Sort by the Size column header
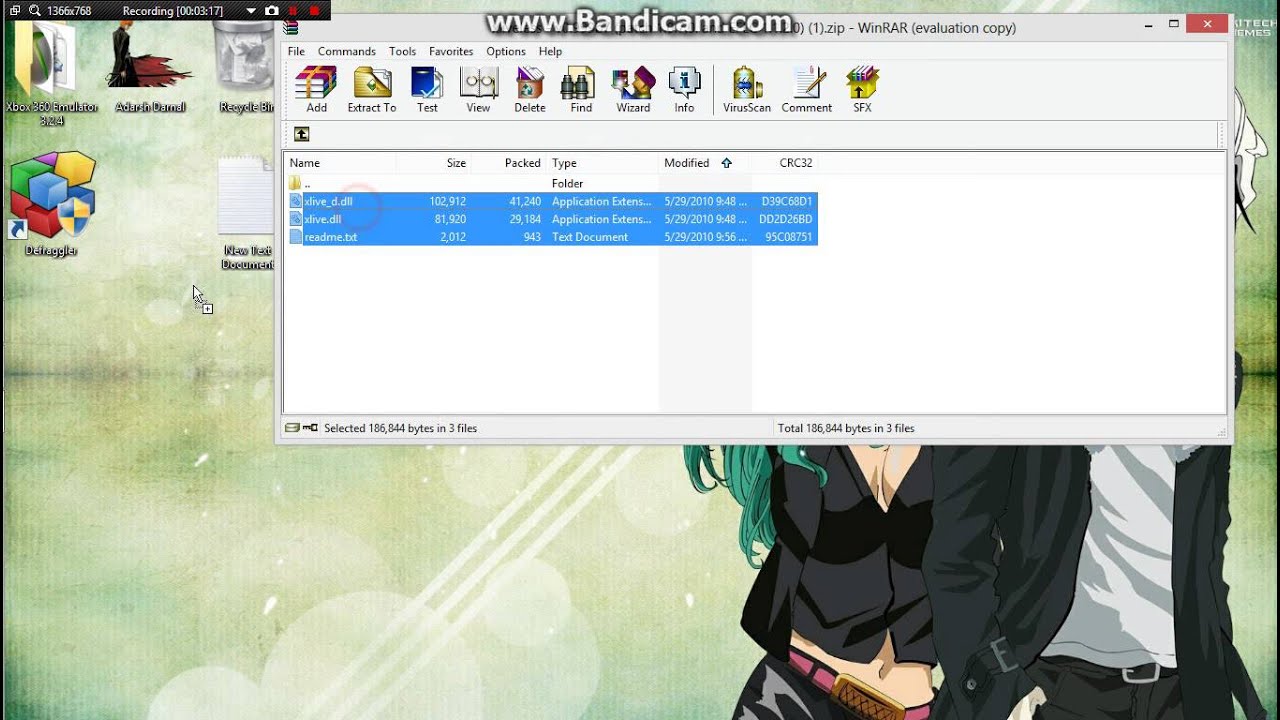 (433, 163)
